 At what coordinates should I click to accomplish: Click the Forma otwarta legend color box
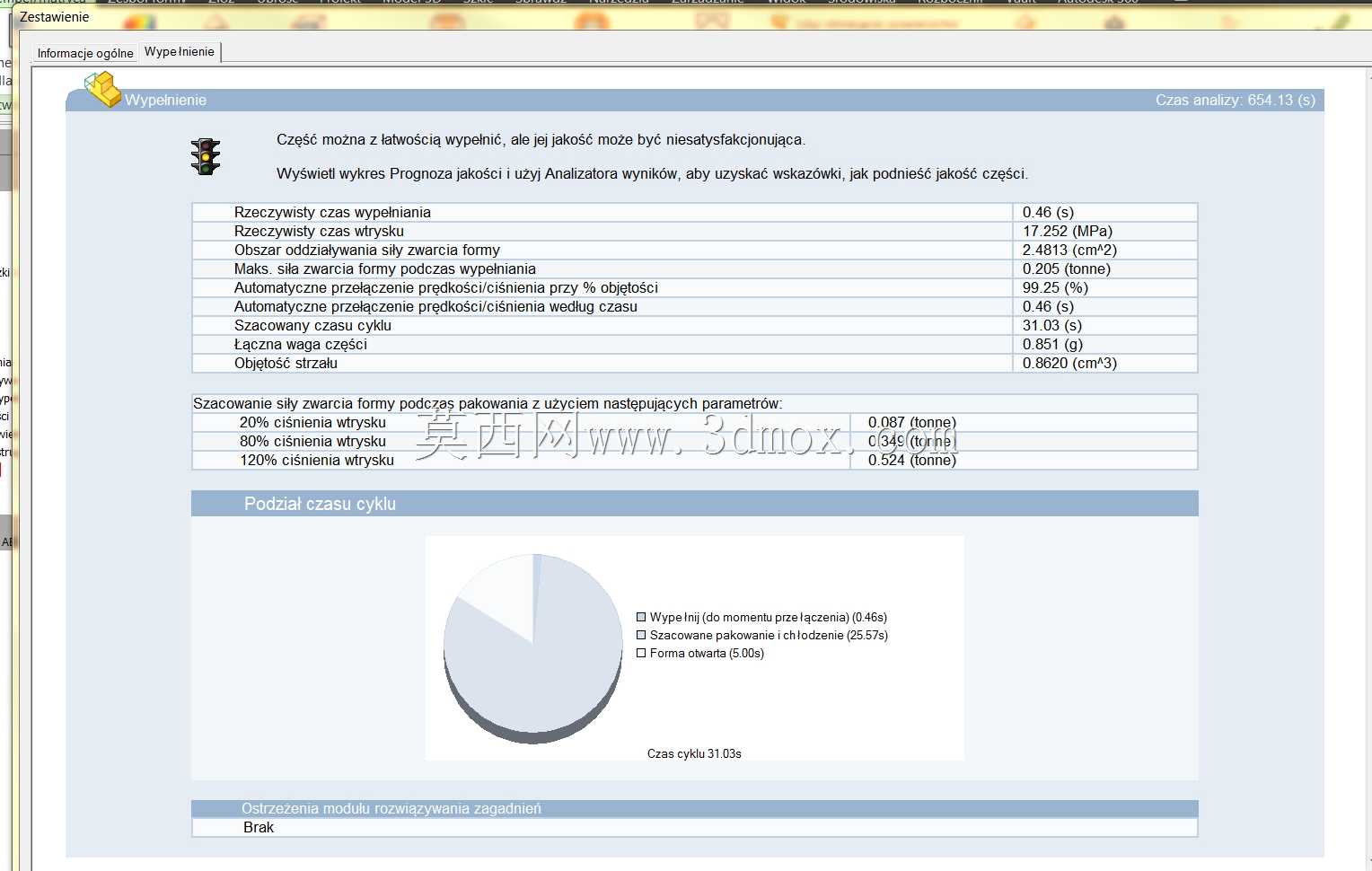pyautogui.click(x=641, y=653)
